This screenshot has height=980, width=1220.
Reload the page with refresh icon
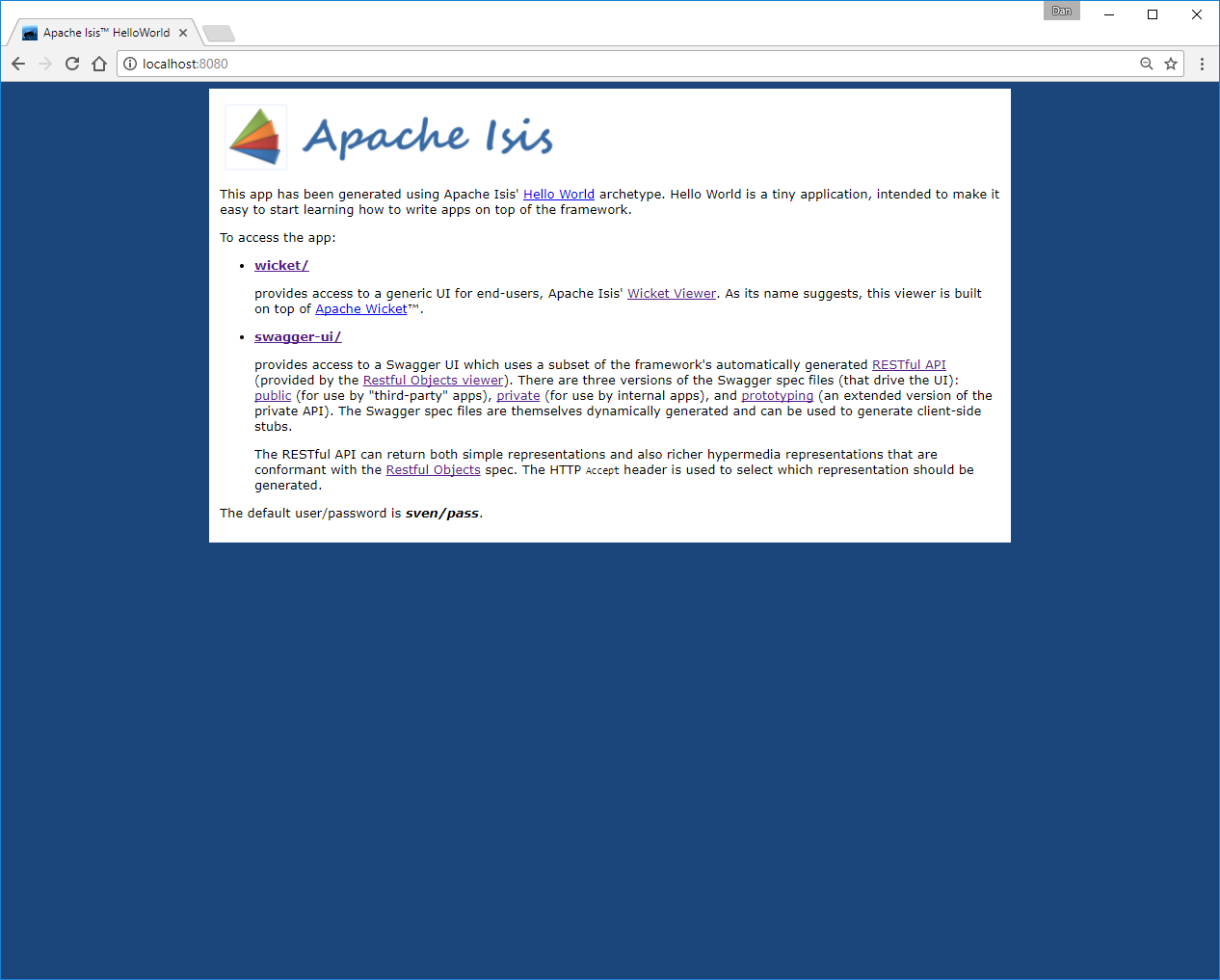click(72, 64)
